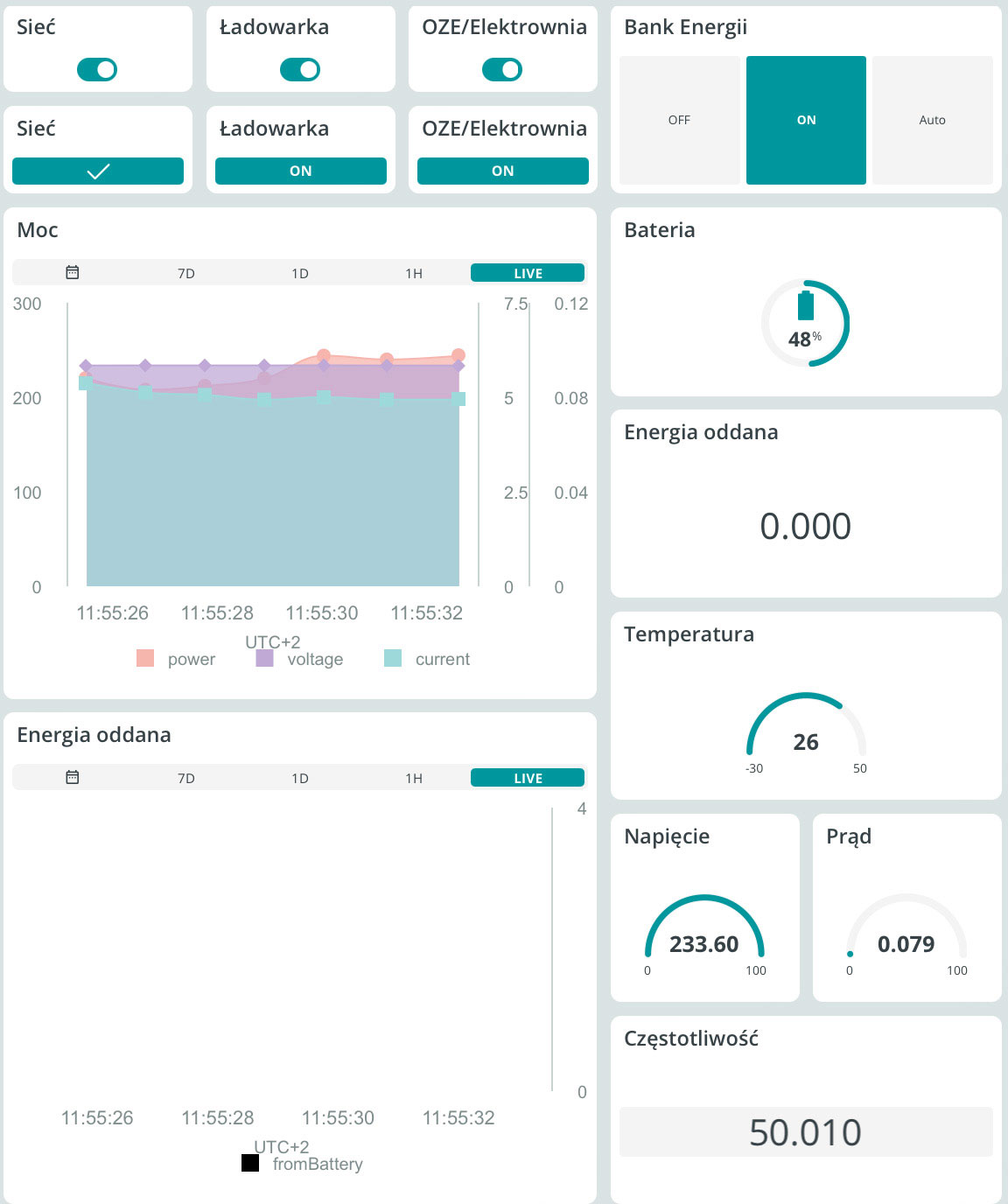Screen dimensions: 1008x1204
Task: Click the Napięcie gauge value 233.60
Action: 704,944
